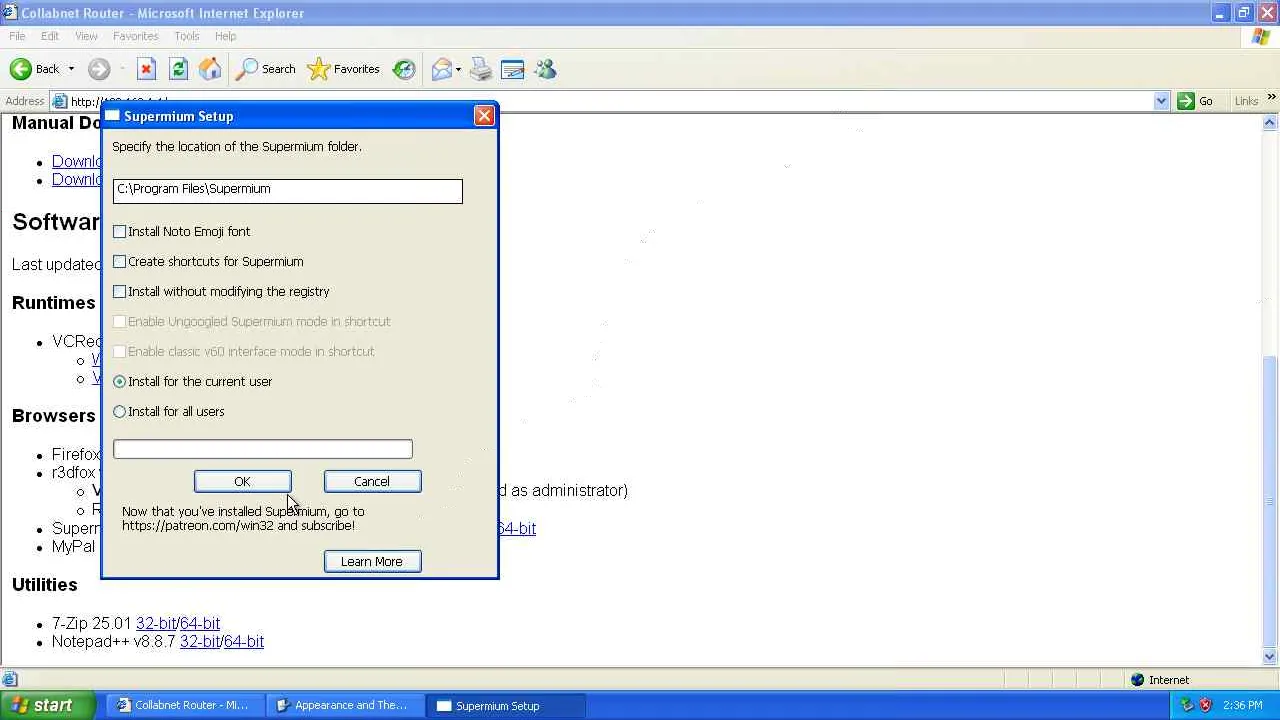
Task: Click the page icon in the Address bar
Action: pos(60,101)
